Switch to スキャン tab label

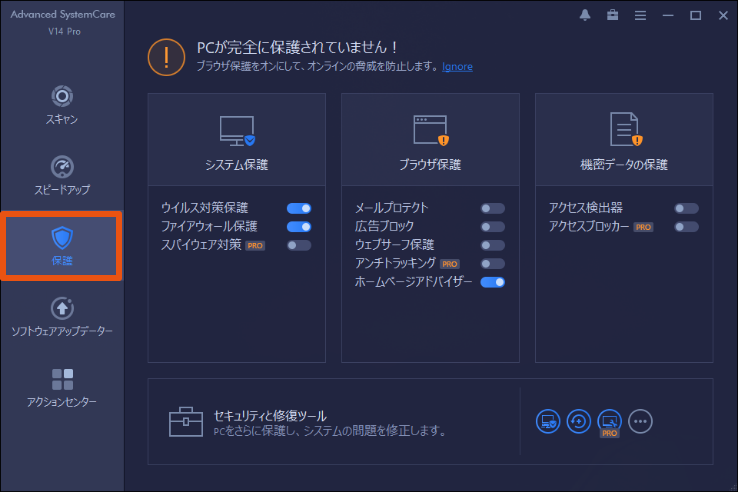tap(62, 119)
